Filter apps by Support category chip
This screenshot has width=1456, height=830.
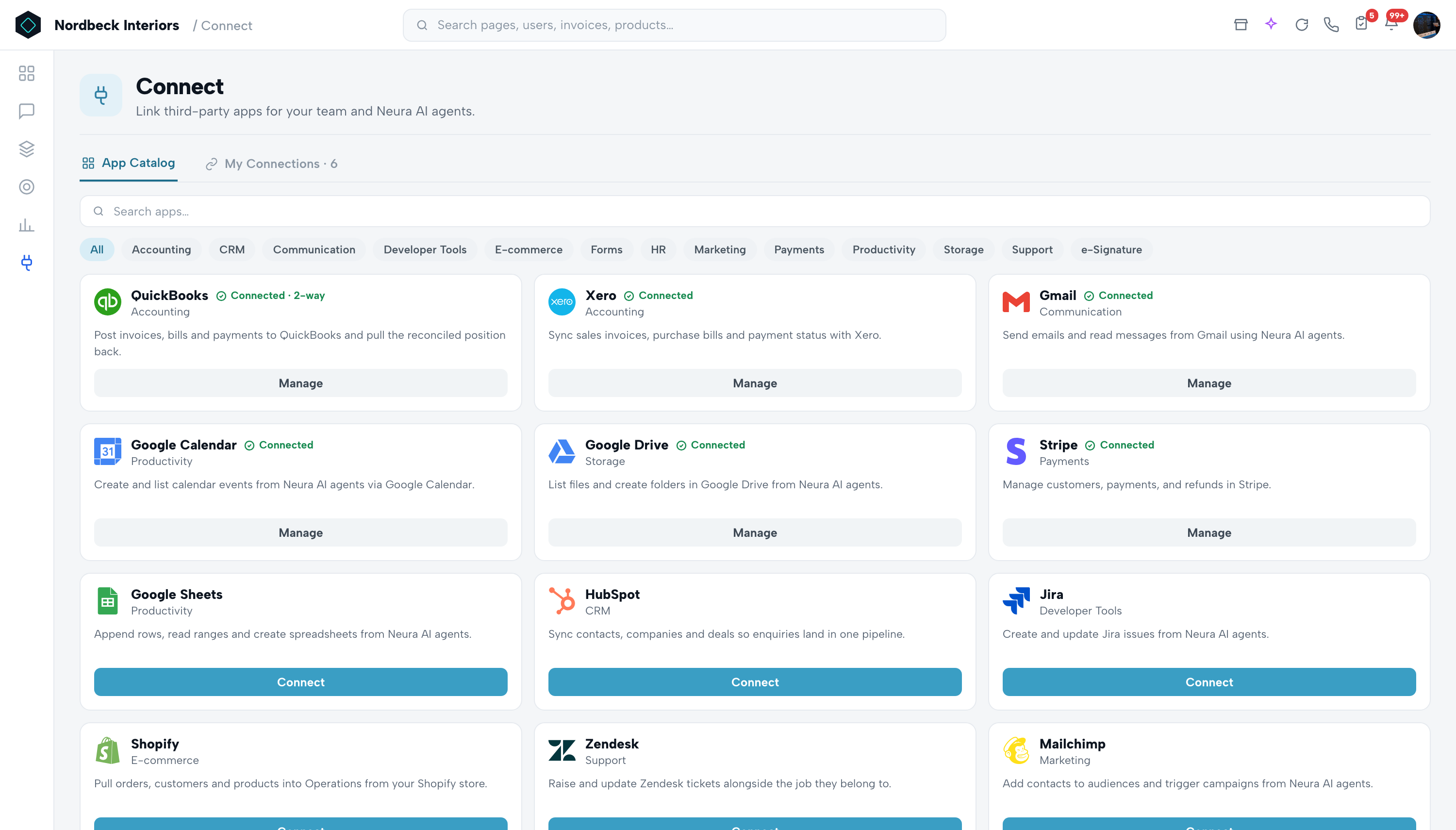[x=1032, y=249]
